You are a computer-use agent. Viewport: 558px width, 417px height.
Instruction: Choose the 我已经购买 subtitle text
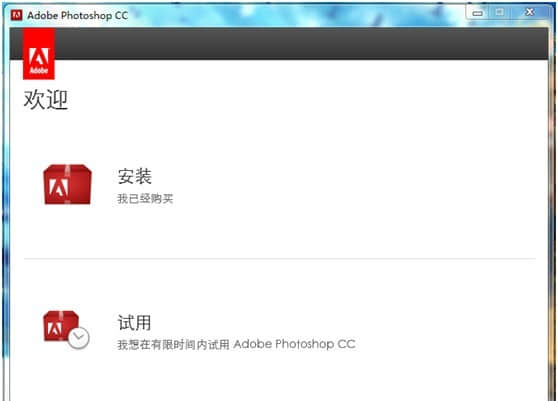[145, 199]
